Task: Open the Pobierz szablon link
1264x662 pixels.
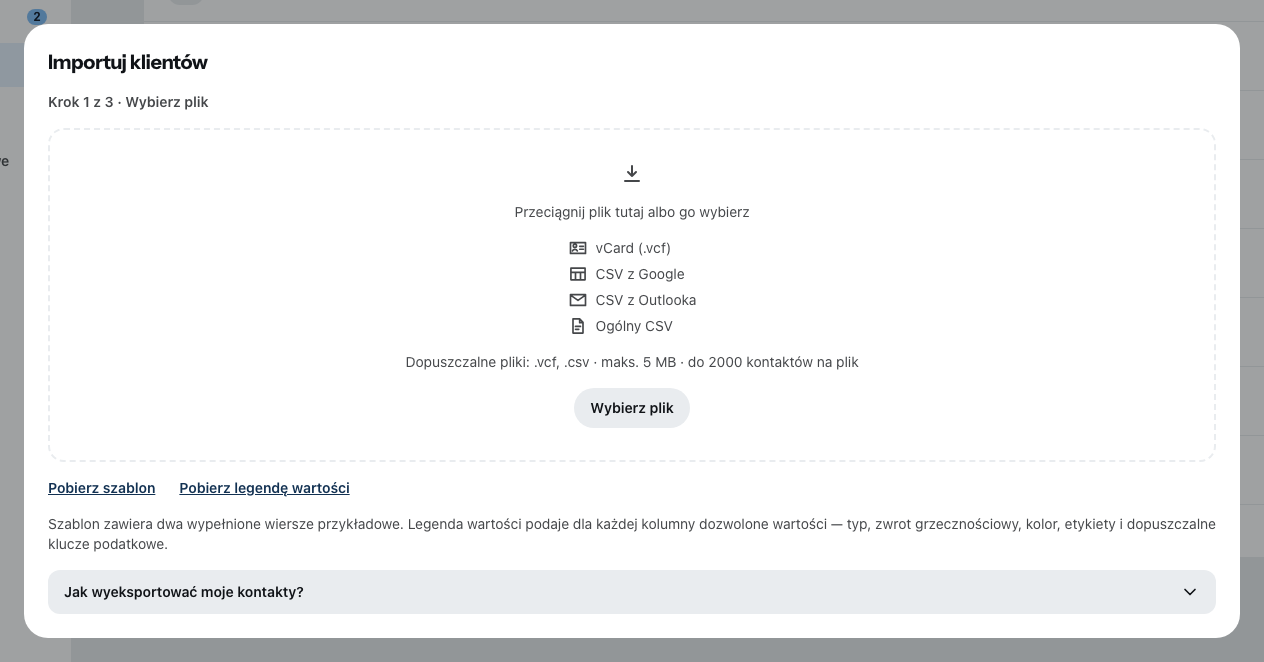Action: (x=102, y=488)
